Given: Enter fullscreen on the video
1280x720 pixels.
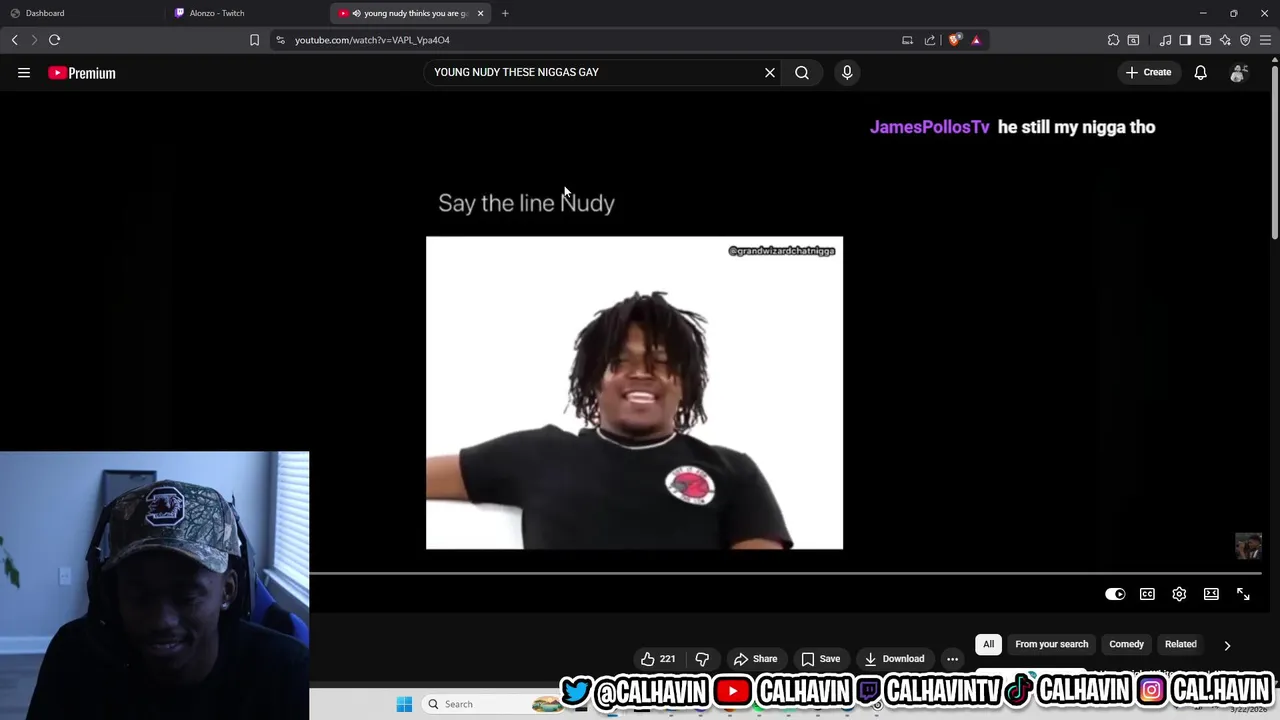Looking at the screenshot, I should click(1243, 594).
